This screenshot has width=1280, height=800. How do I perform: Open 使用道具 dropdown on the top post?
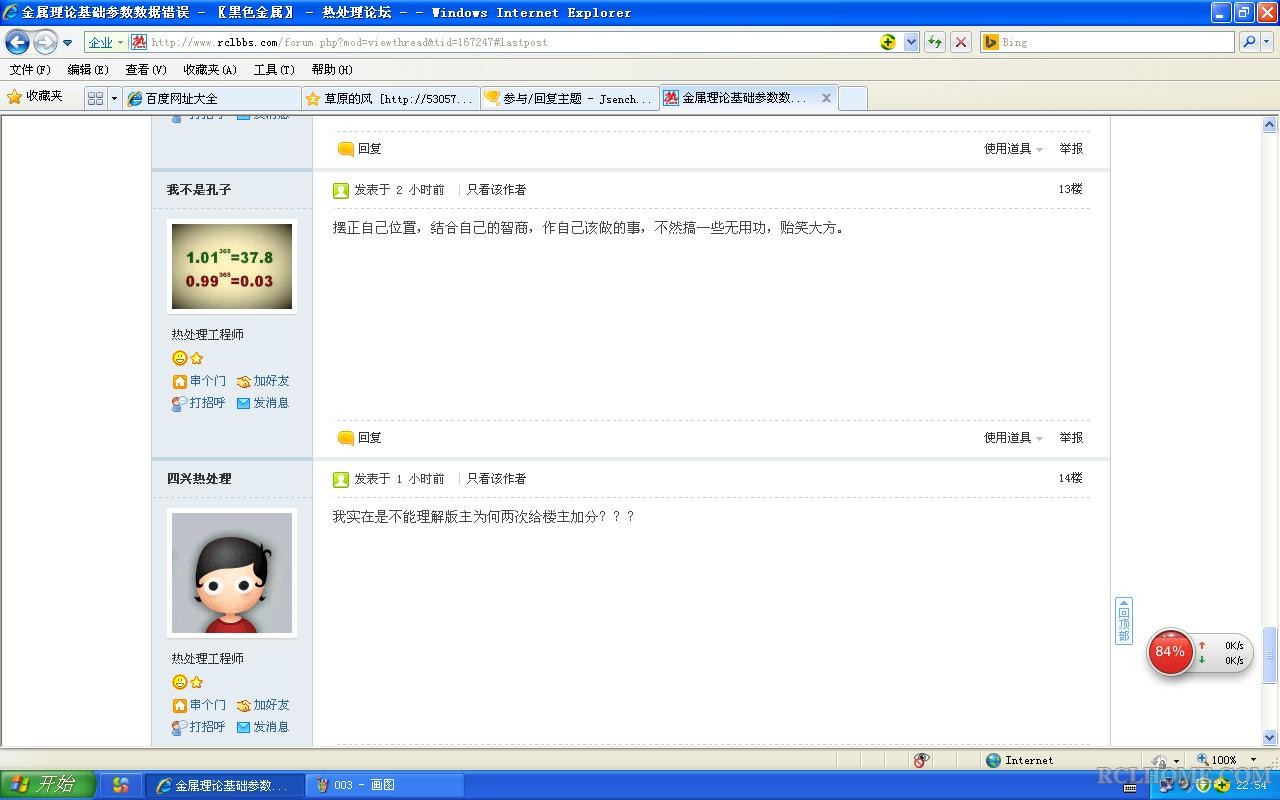(1013, 148)
